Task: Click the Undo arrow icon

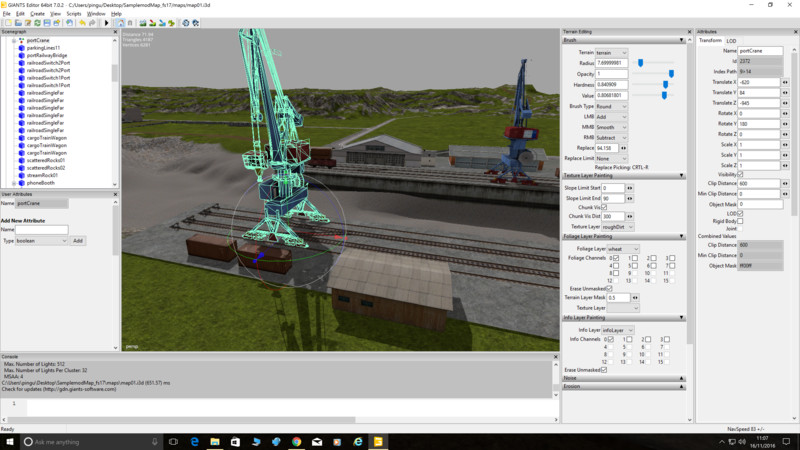Action: [x=82, y=23]
